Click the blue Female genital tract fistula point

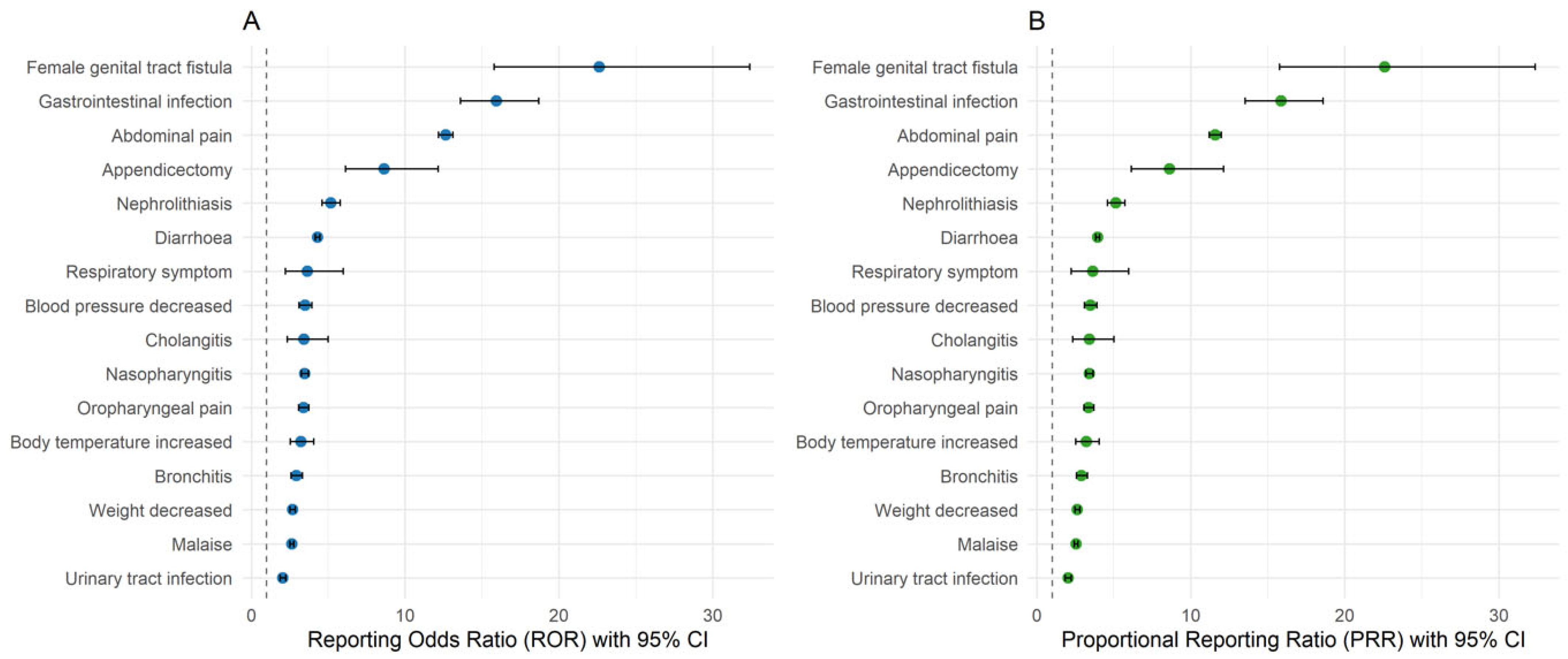pos(599,67)
